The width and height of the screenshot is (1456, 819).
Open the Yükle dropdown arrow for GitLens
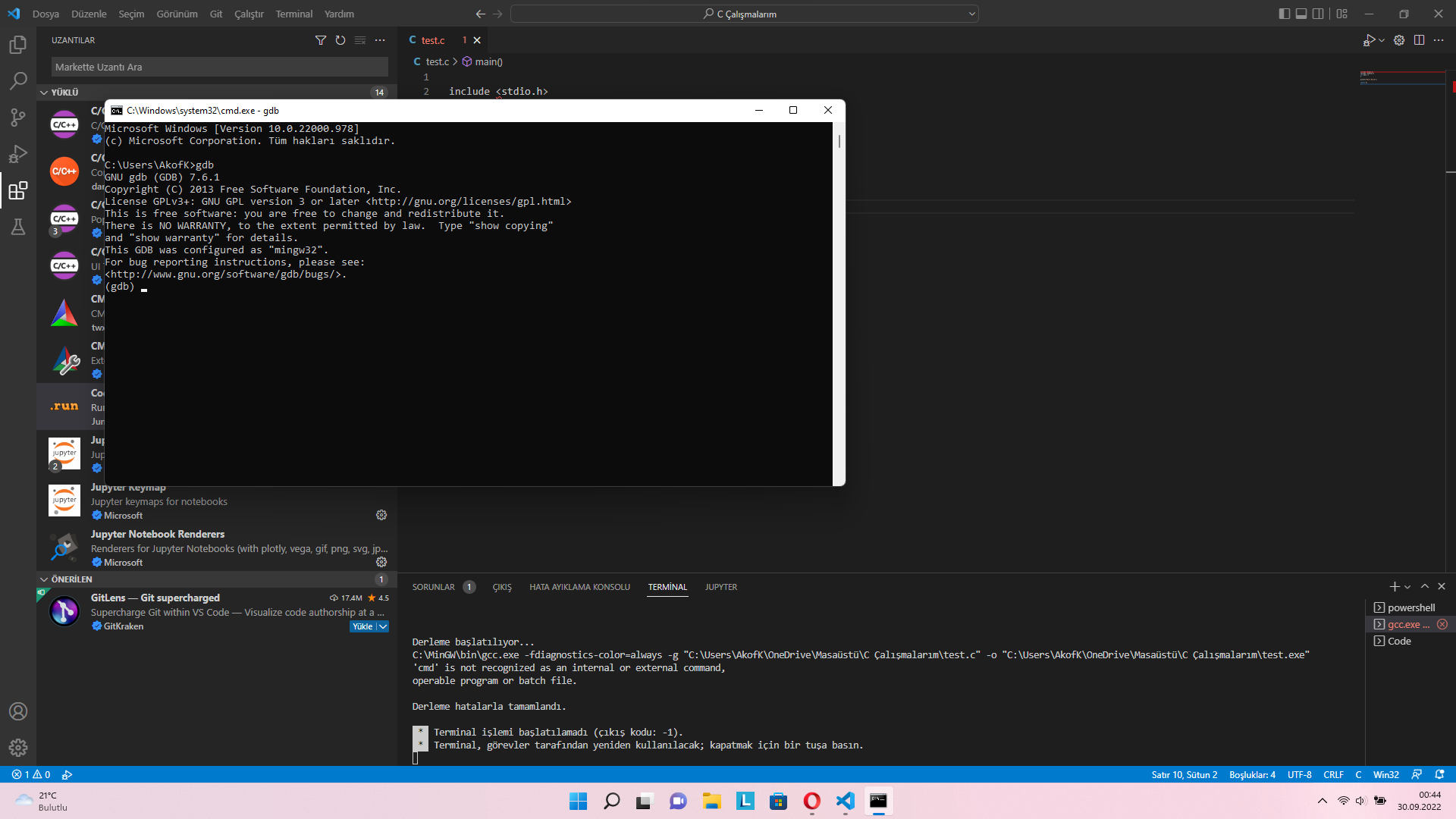[x=383, y=626]
